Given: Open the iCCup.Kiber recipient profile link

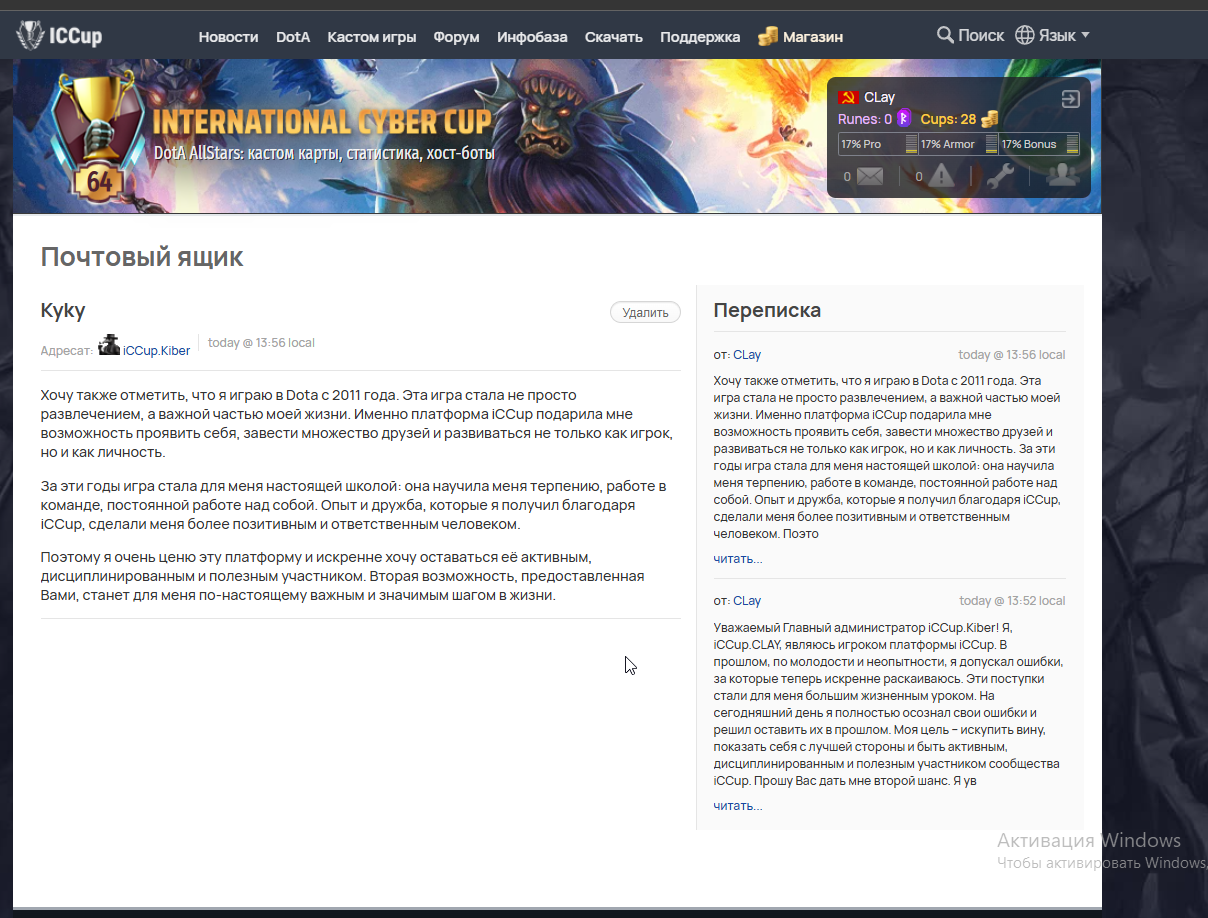Looking at the screenshot, I should (x=156, y=350).
